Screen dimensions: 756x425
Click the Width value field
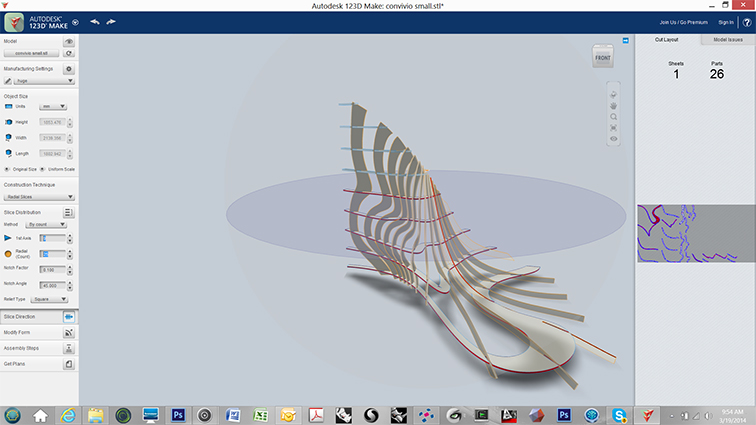(52, 138)
